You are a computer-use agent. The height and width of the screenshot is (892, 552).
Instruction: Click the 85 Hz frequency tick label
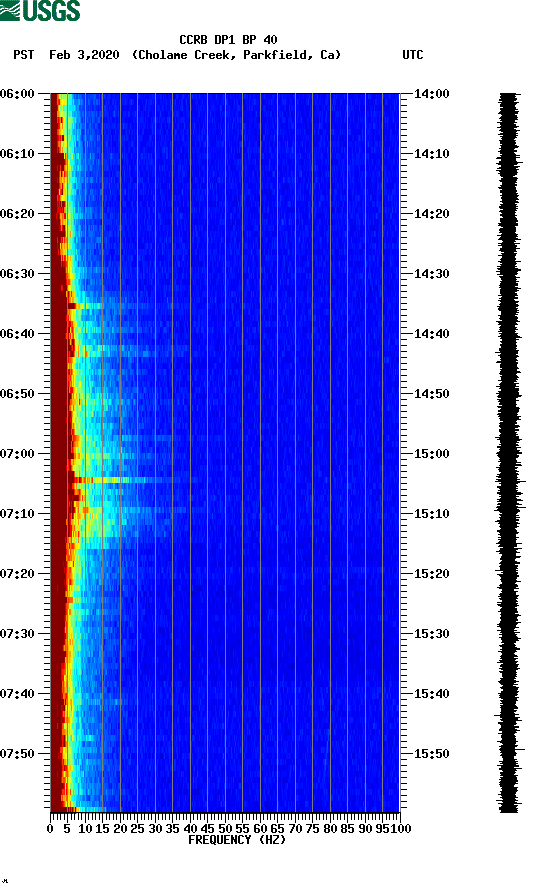[347, 829]
